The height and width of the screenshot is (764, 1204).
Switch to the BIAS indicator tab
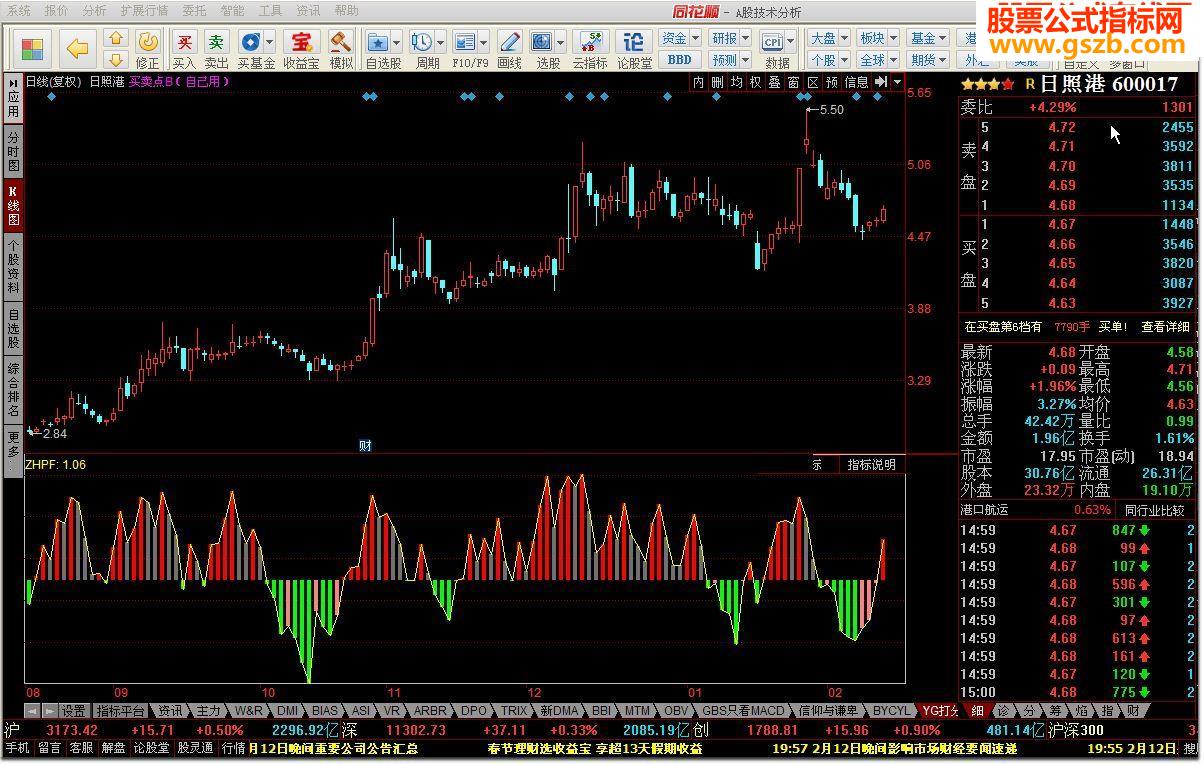(x=325, y=711)
